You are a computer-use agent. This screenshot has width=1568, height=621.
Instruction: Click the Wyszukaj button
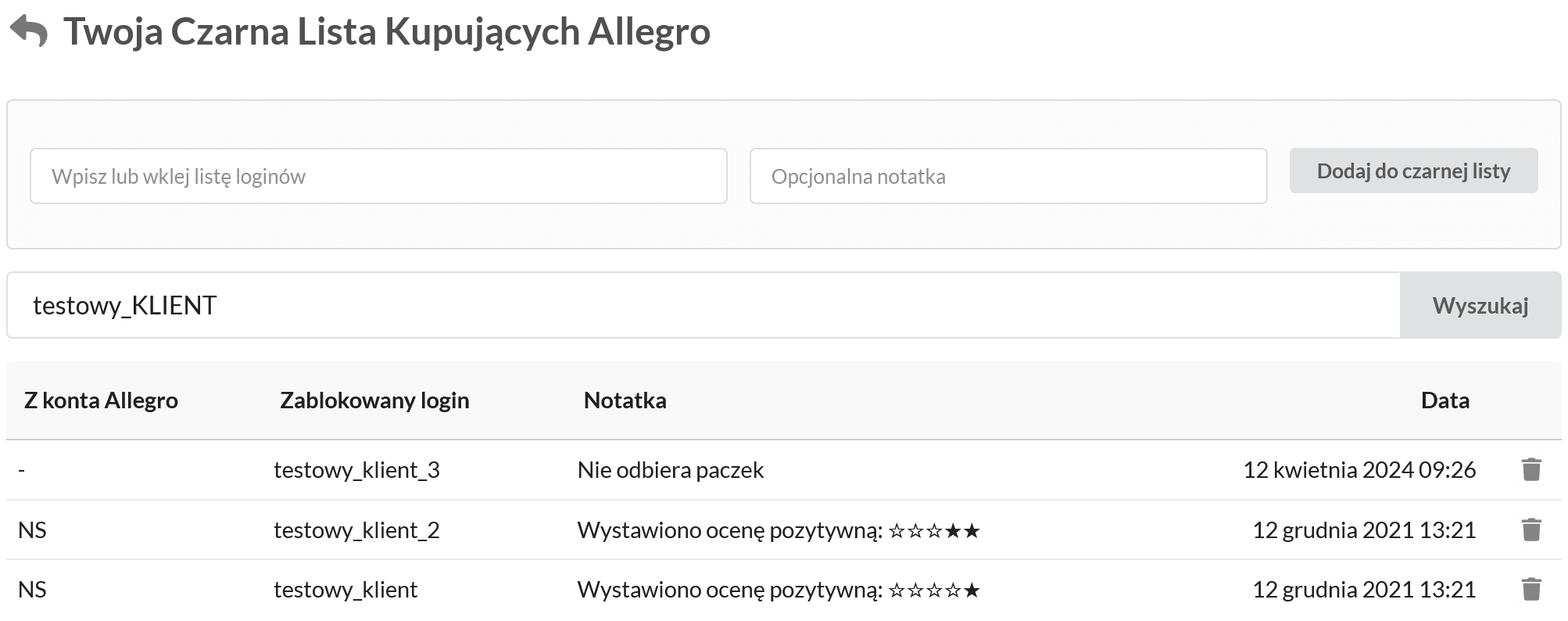(1480, 305)
